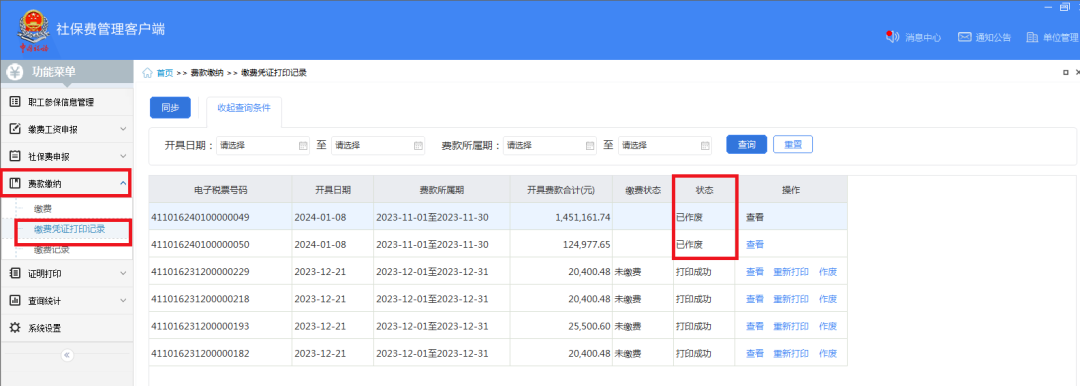This screenshot has height=386, width=1080.
Task: Click 查看 for ticket 411016231200000182
Action: 755,354
